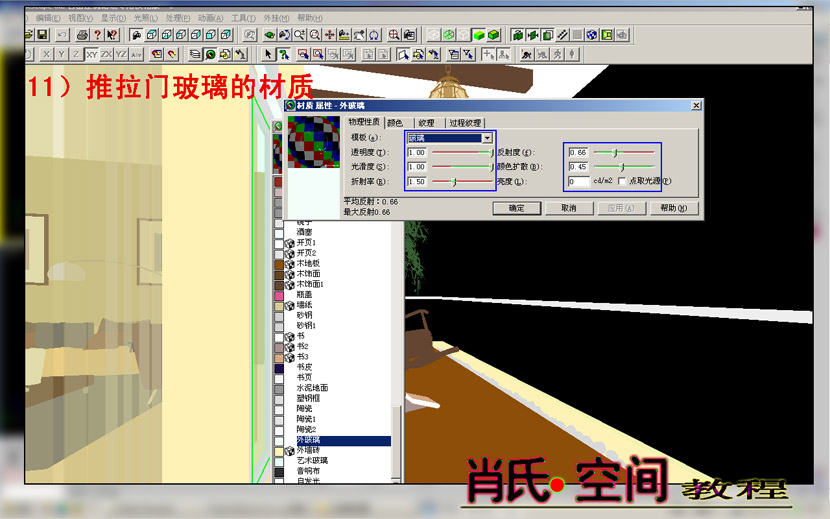Viewport: 830px width, 519px height.
Task: Click the 取消 button
Action: point(569,208)
